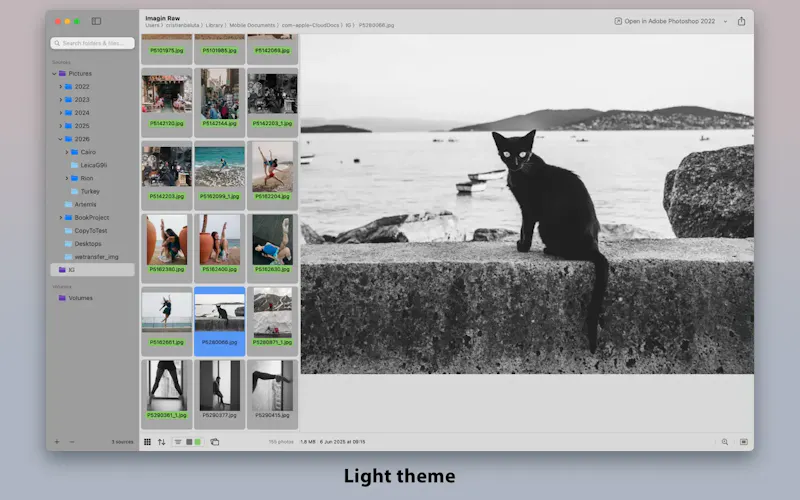Select thumbnail P5162400.jpg
The height and width of the screenshot is (500, 800).
(x=219, y=248)
